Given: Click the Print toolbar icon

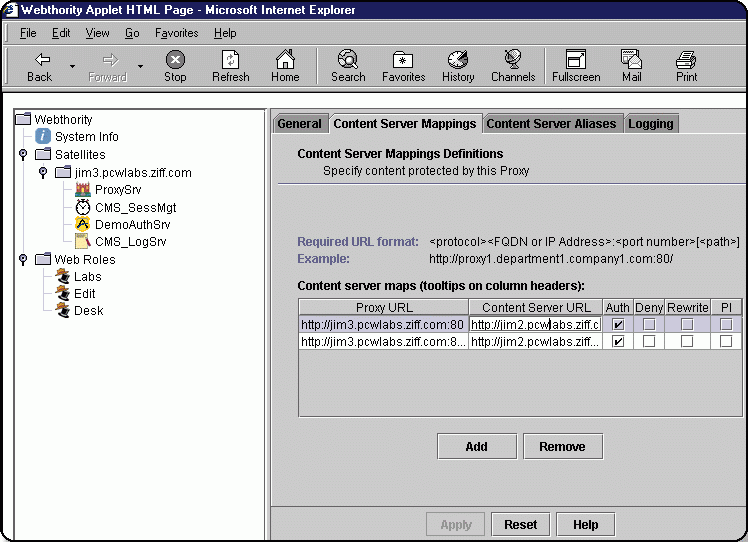Looking at the screenshot, I should [686, 60].
